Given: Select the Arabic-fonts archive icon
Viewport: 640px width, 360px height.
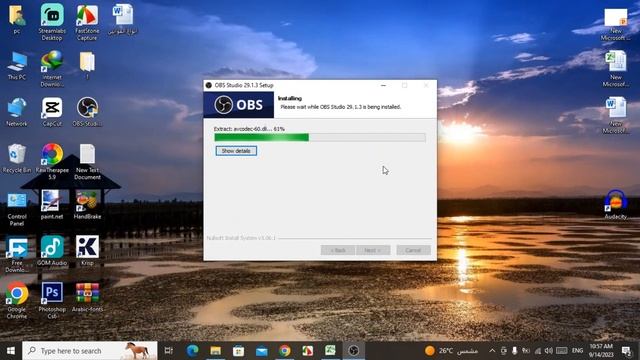Looking at the screenshot, I should point(87,298).
